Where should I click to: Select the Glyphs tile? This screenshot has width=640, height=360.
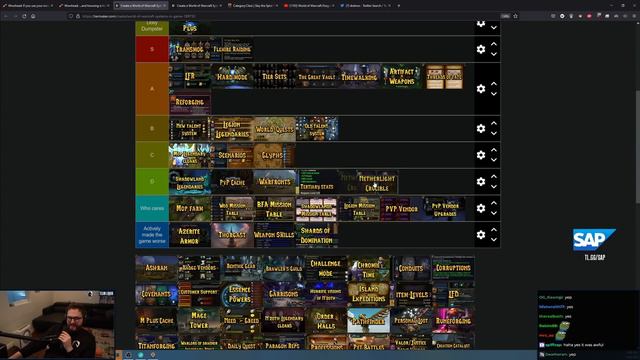click(x=274, y=155)
